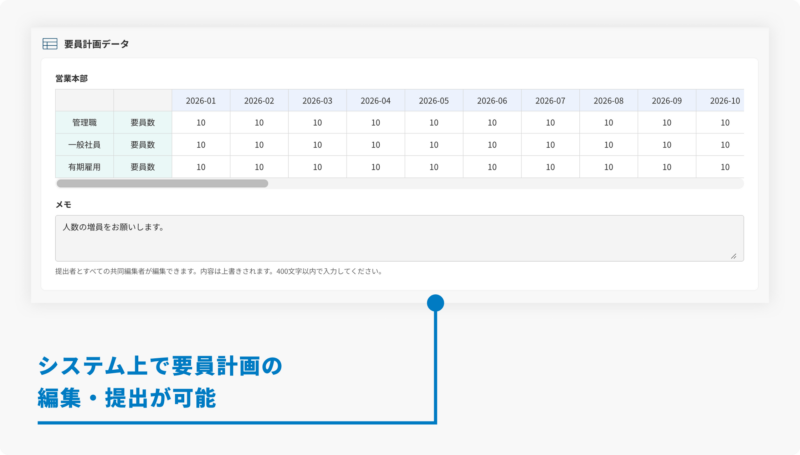This screenshot has height=455, width=800.
Task: Click the 有期雇用 row header
Action: (85, 167)
